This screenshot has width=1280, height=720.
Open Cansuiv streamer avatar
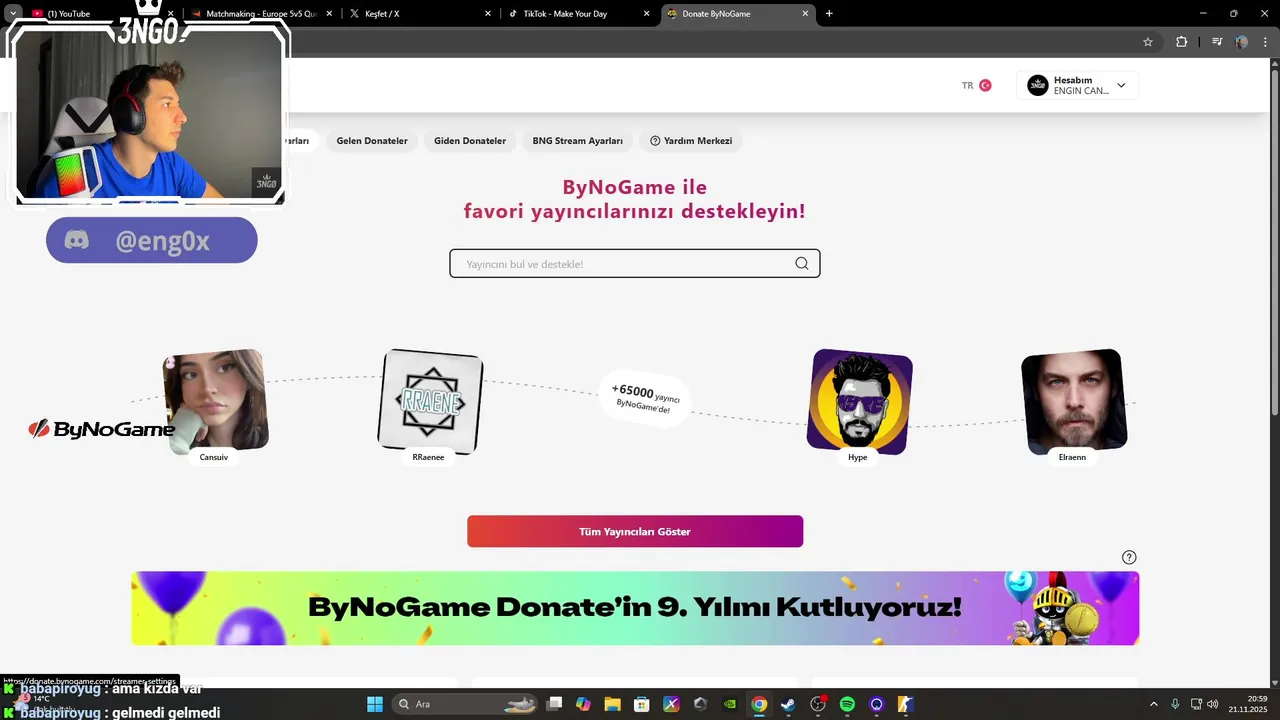click(x=215, y=400)
